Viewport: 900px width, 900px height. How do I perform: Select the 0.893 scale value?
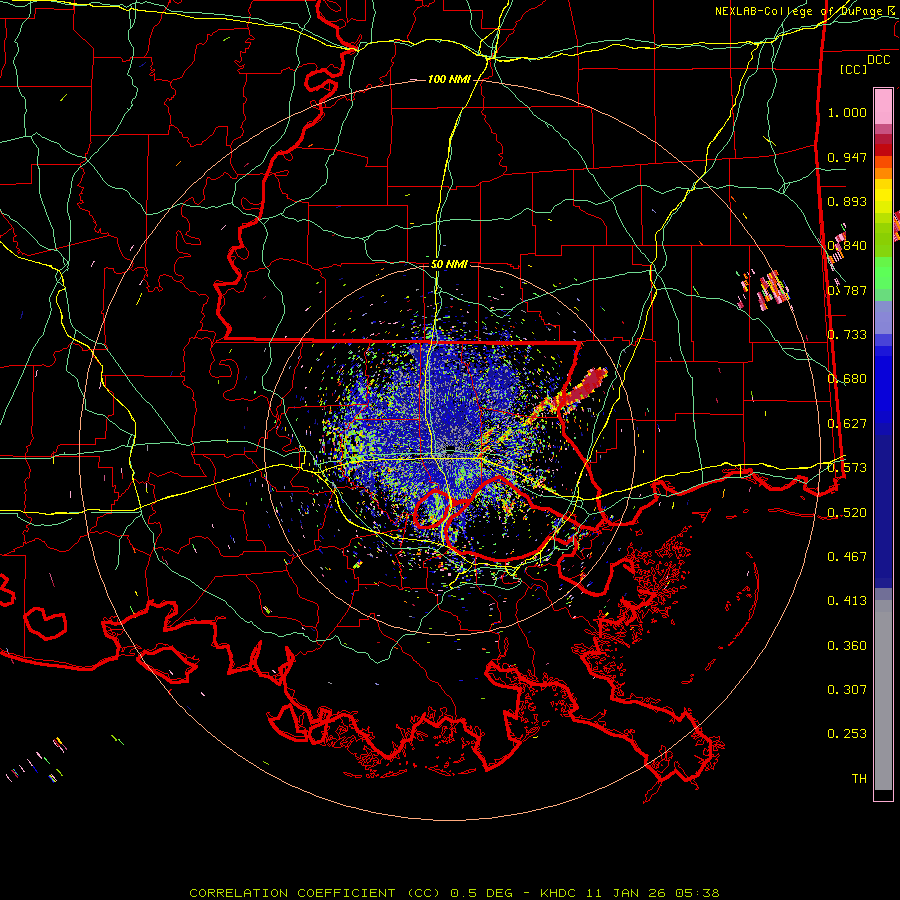tap(847, 201)
